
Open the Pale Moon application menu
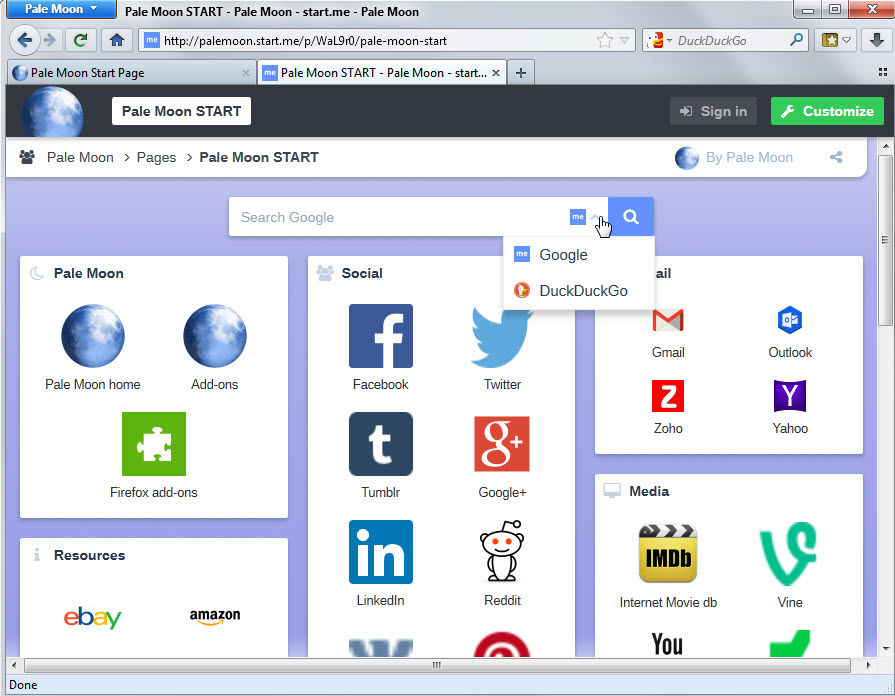click(61, 9)
